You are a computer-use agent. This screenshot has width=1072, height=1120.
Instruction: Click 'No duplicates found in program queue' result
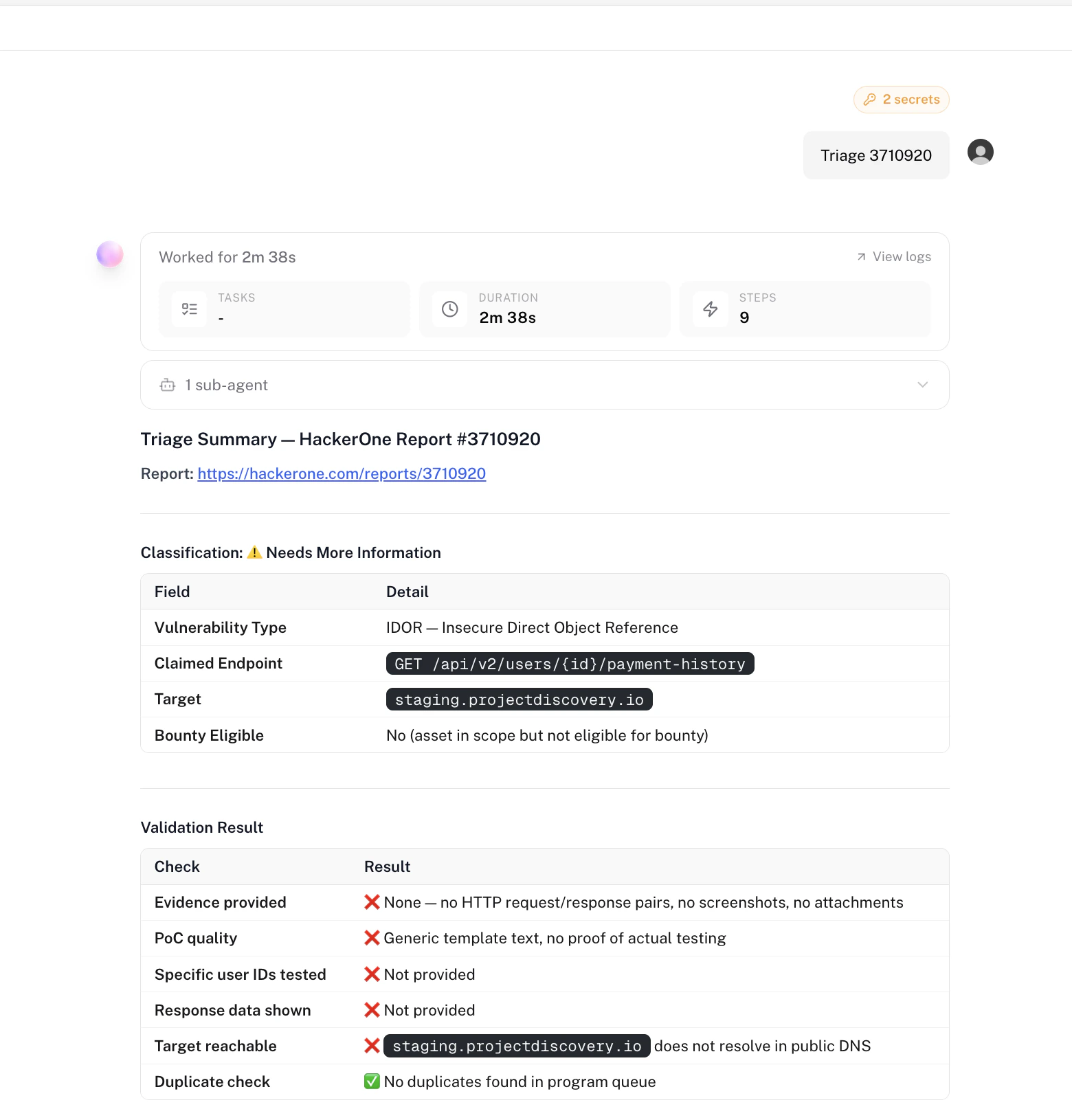[520, 1082]
